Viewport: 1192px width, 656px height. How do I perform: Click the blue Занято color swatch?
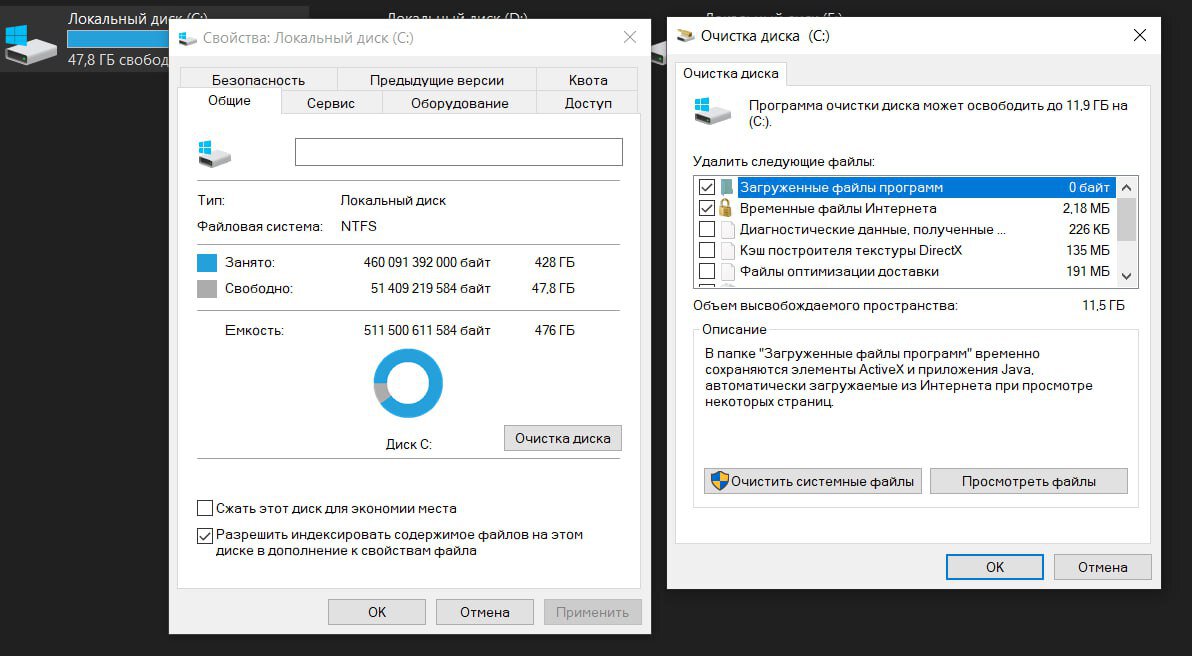[207, 263]
